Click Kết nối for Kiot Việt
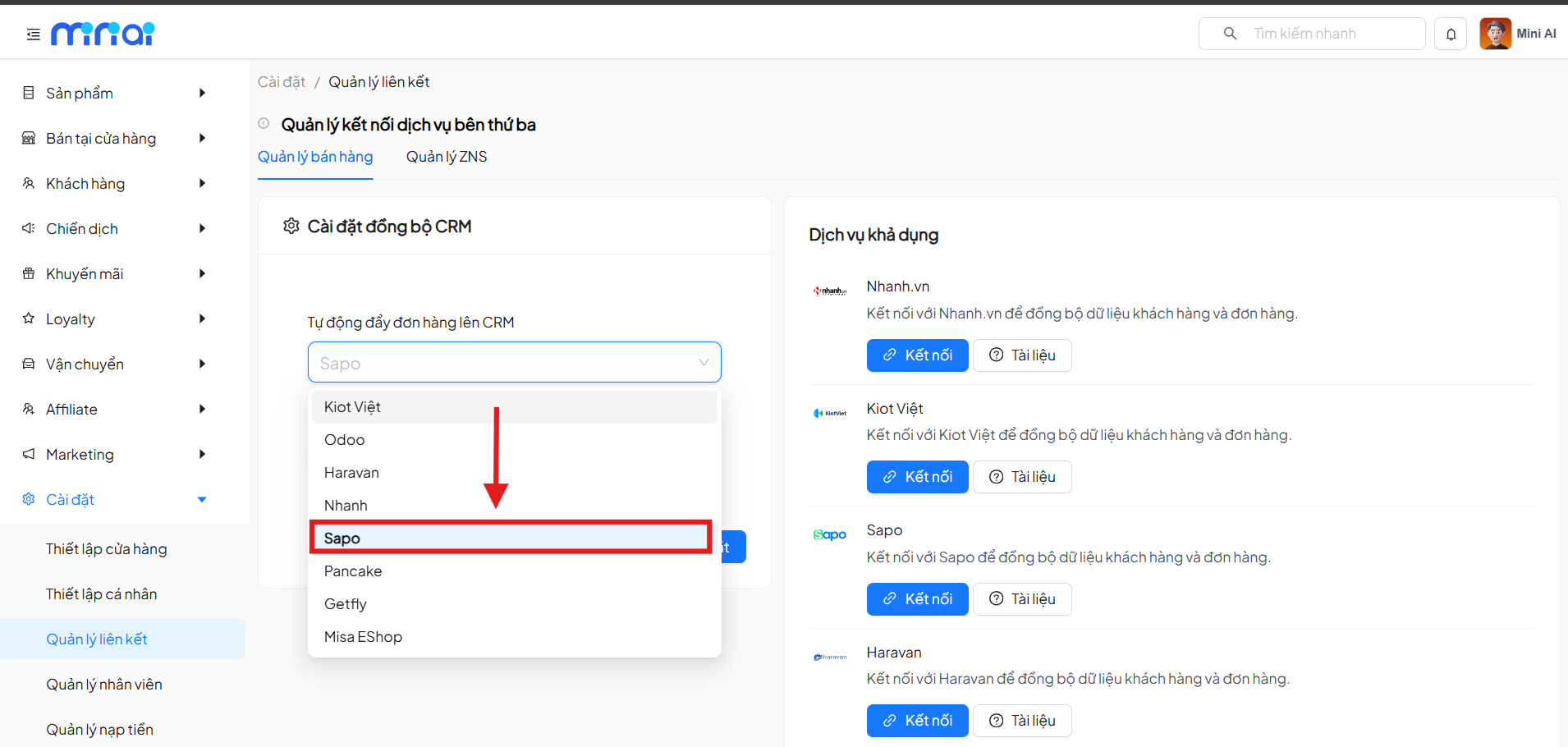Image resolution: width=1568 pixels, height=747 pixels. pyautogui.click(x=917, y=477)
